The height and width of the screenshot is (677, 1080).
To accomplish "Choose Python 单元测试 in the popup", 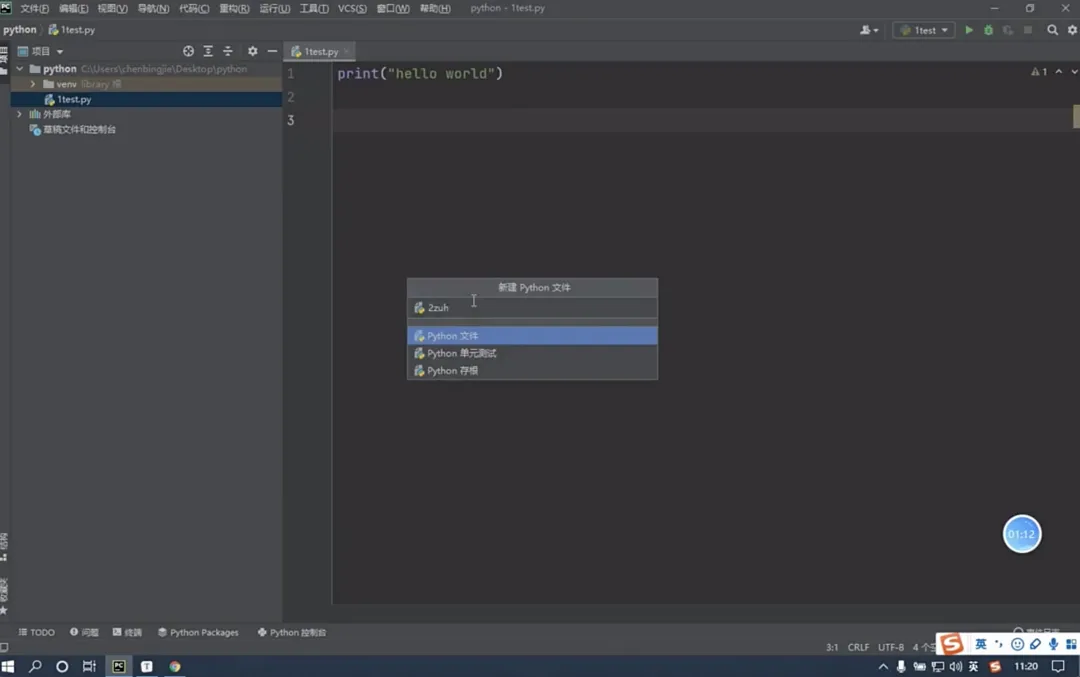I will [532, 353].
